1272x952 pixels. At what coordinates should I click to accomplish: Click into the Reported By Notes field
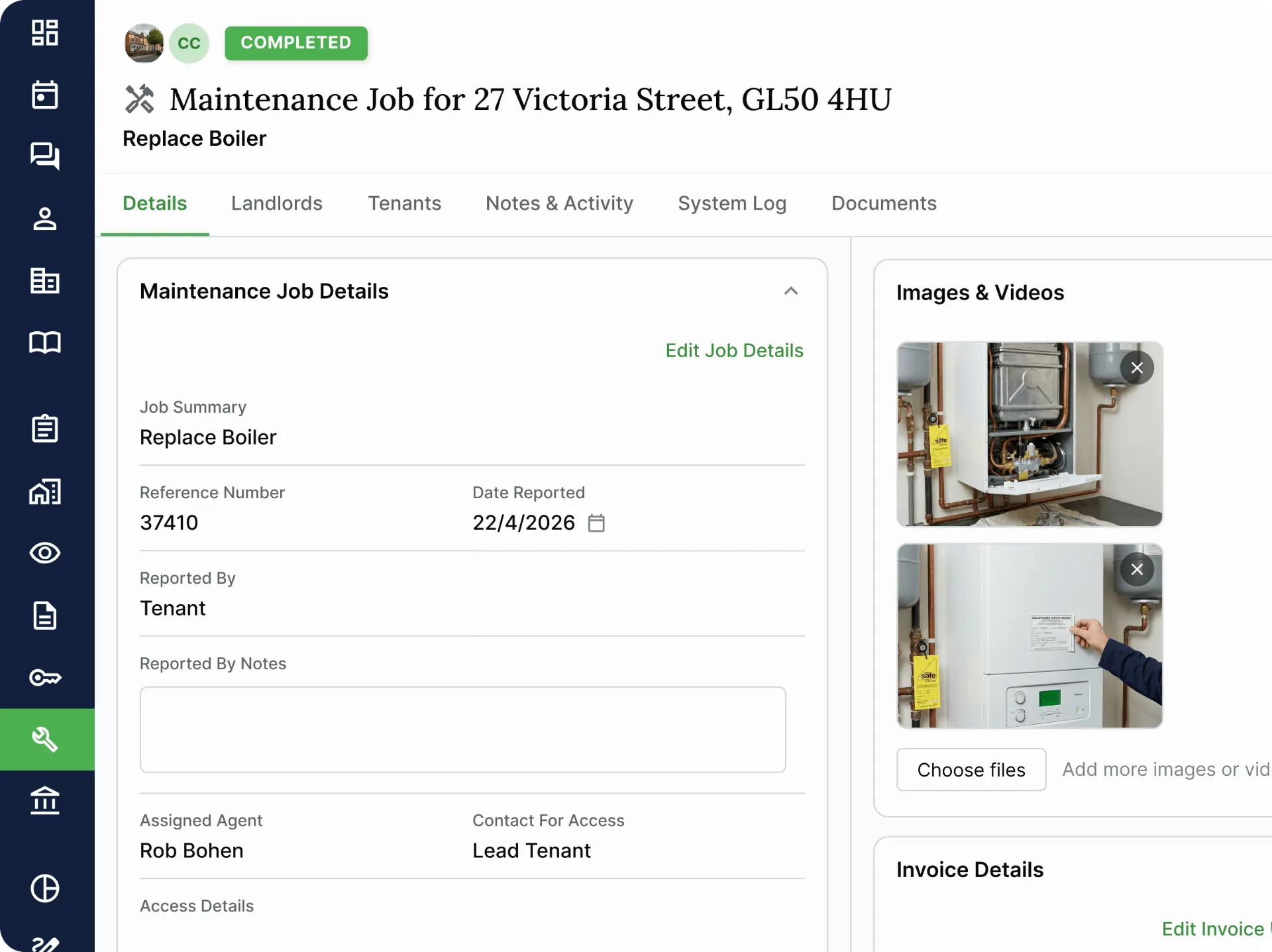[x=462, y=729]
